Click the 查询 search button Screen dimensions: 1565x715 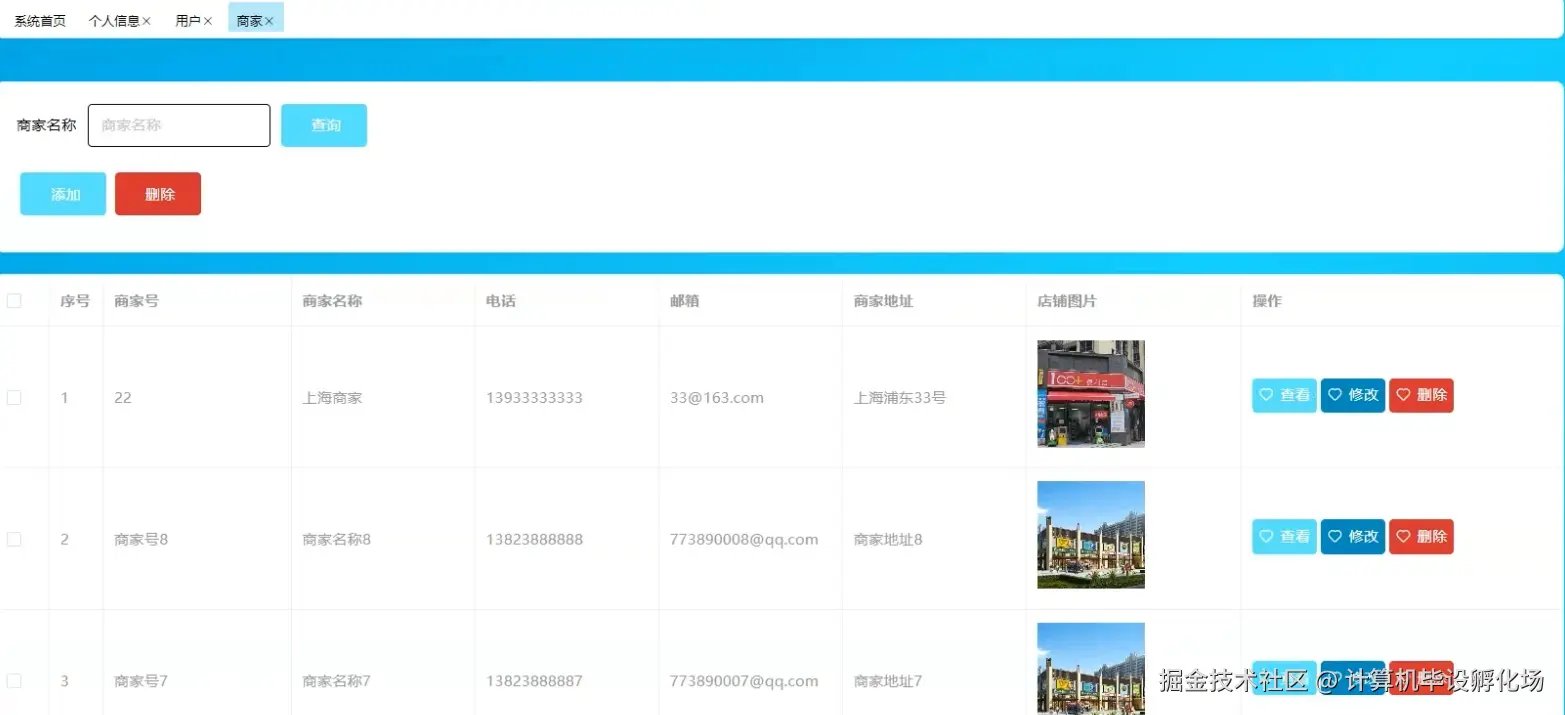(x=323, y=125)
